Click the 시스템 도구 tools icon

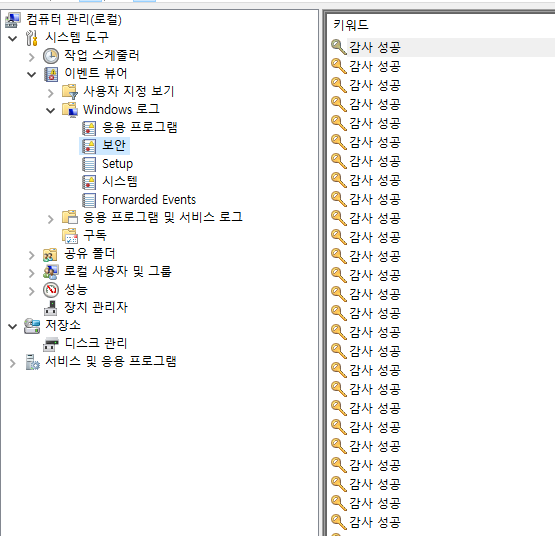pos(32,38)
